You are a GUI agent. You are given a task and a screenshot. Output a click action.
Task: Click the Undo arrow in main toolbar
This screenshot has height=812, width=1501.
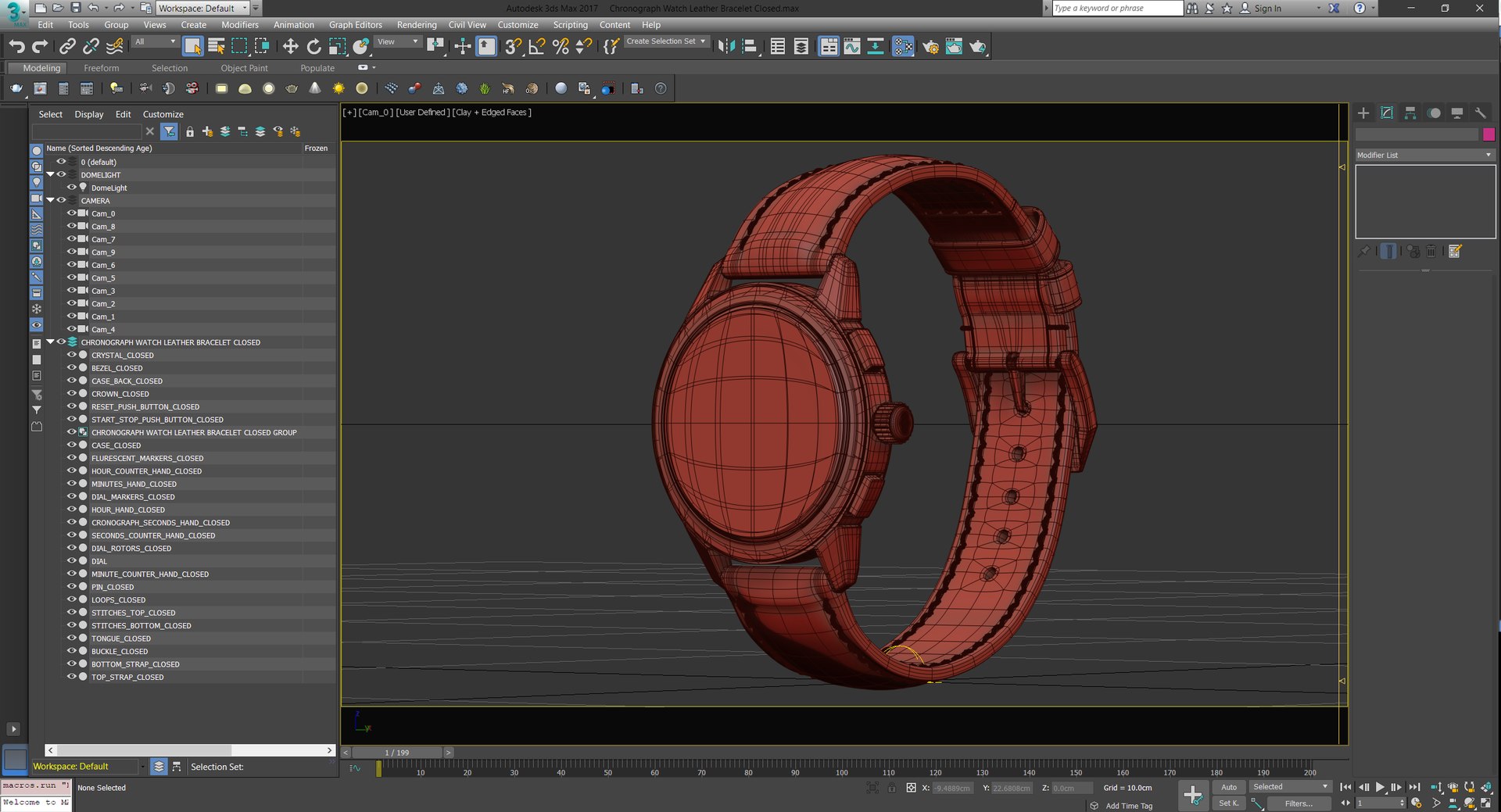[16, 47]
